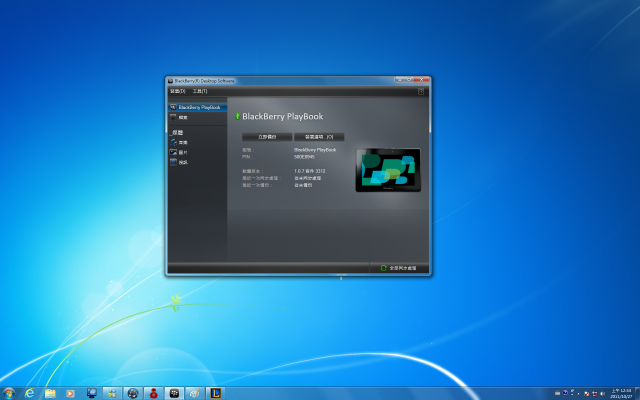Open Windows Media Player from taskbar
Image resolution: width=640 pixels, height=400 pixels.
pyautogui.click(x=71, y=393)
